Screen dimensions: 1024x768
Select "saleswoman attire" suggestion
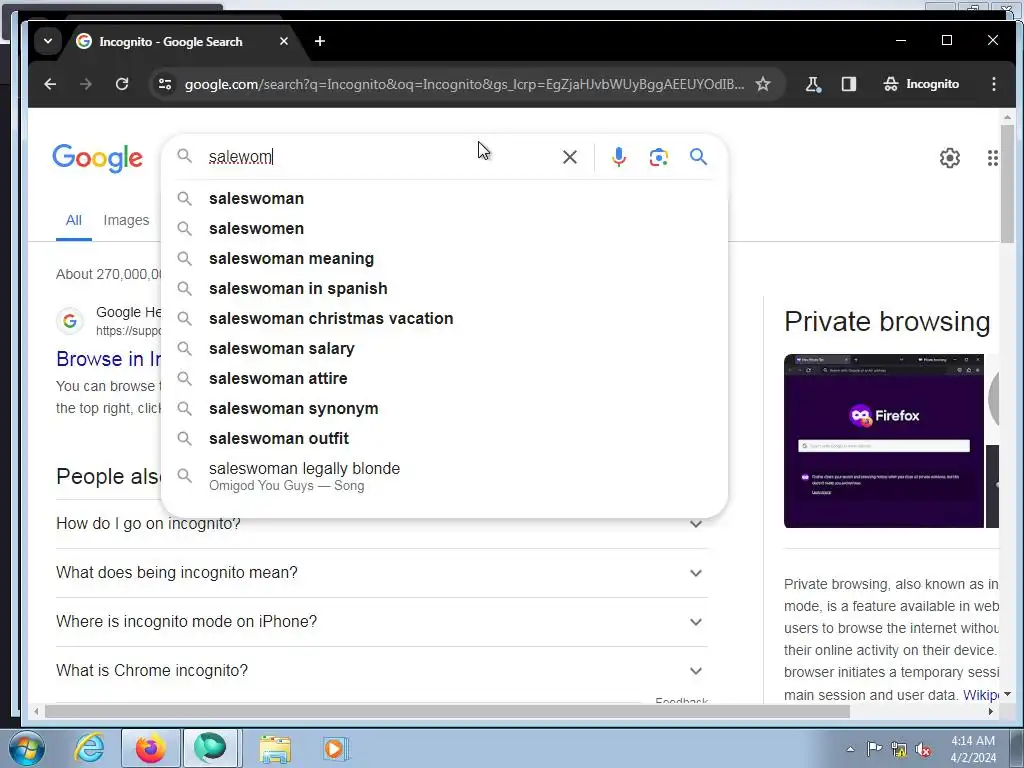pos(444,379)
